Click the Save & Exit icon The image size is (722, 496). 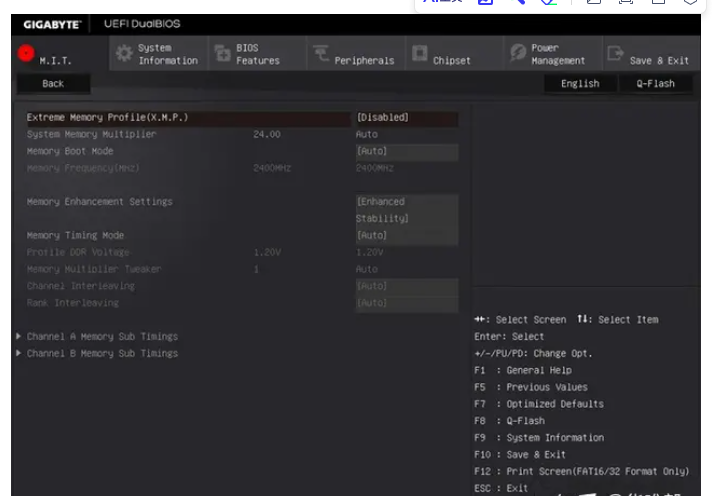616,54
